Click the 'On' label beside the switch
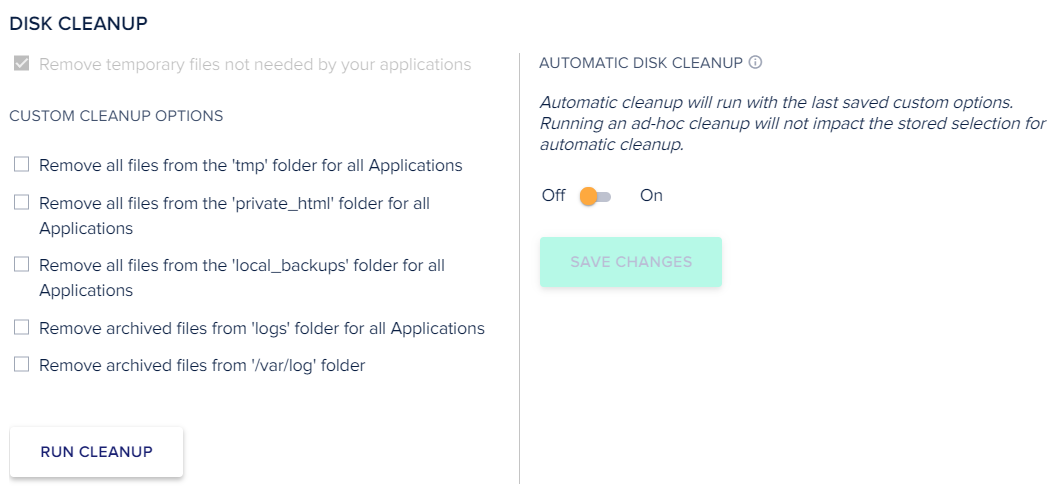The height and width of the screenshot is (488, 1053). (651, 196)
